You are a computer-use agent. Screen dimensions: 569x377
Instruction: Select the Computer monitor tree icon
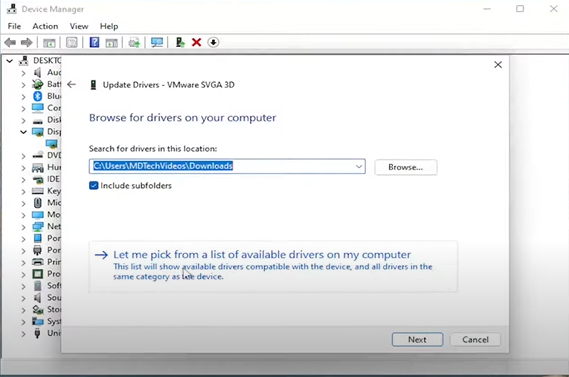point(37,108)
